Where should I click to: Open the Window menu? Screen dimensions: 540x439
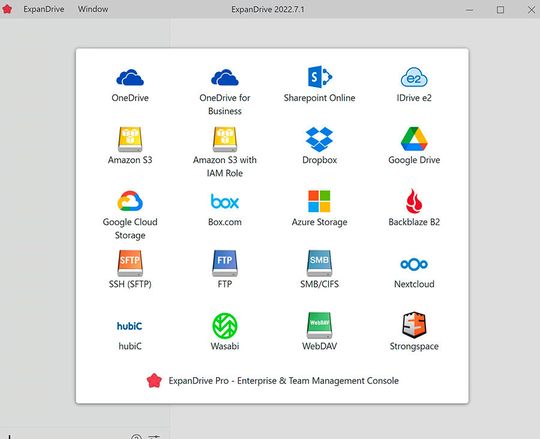click(x=93, y=9)
